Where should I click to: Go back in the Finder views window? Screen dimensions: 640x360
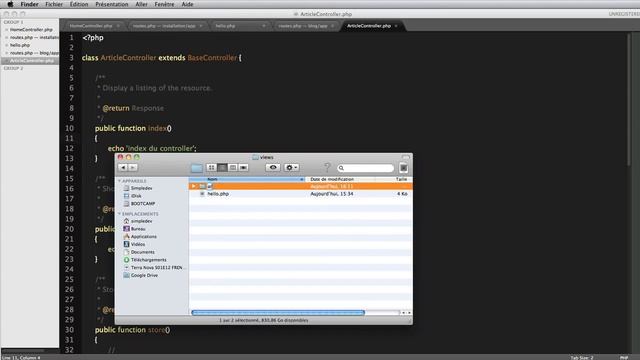(123, 167)
